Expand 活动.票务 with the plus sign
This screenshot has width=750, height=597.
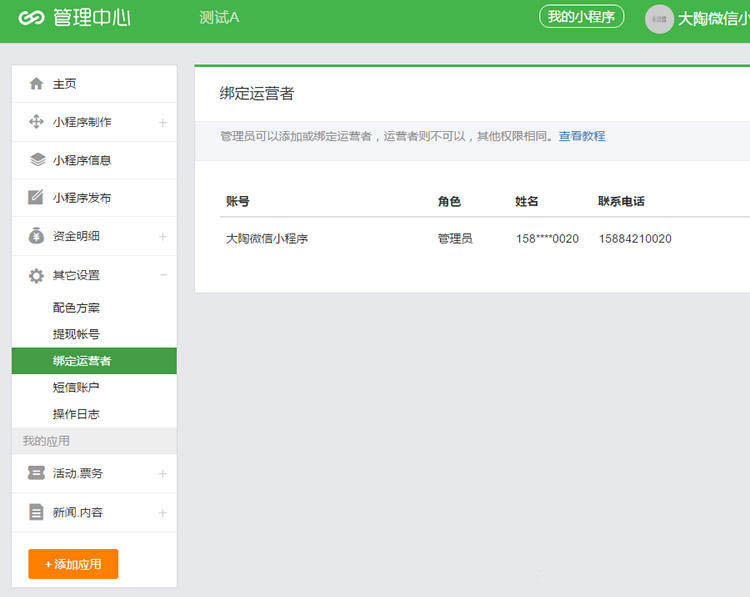(x=163, y=474)
